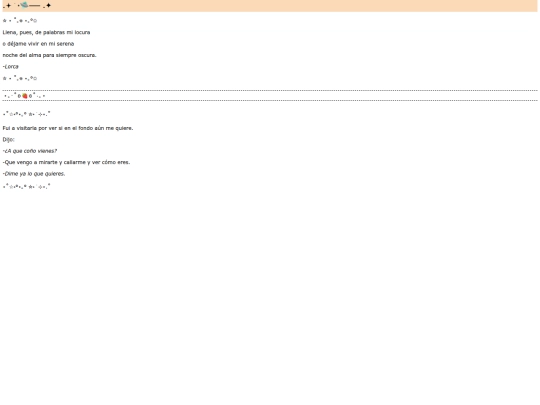Viewport: 540px width, 405px height.
Task: Click the italic line "-¿A que coño vienes?"
Action: click(30, 151)
